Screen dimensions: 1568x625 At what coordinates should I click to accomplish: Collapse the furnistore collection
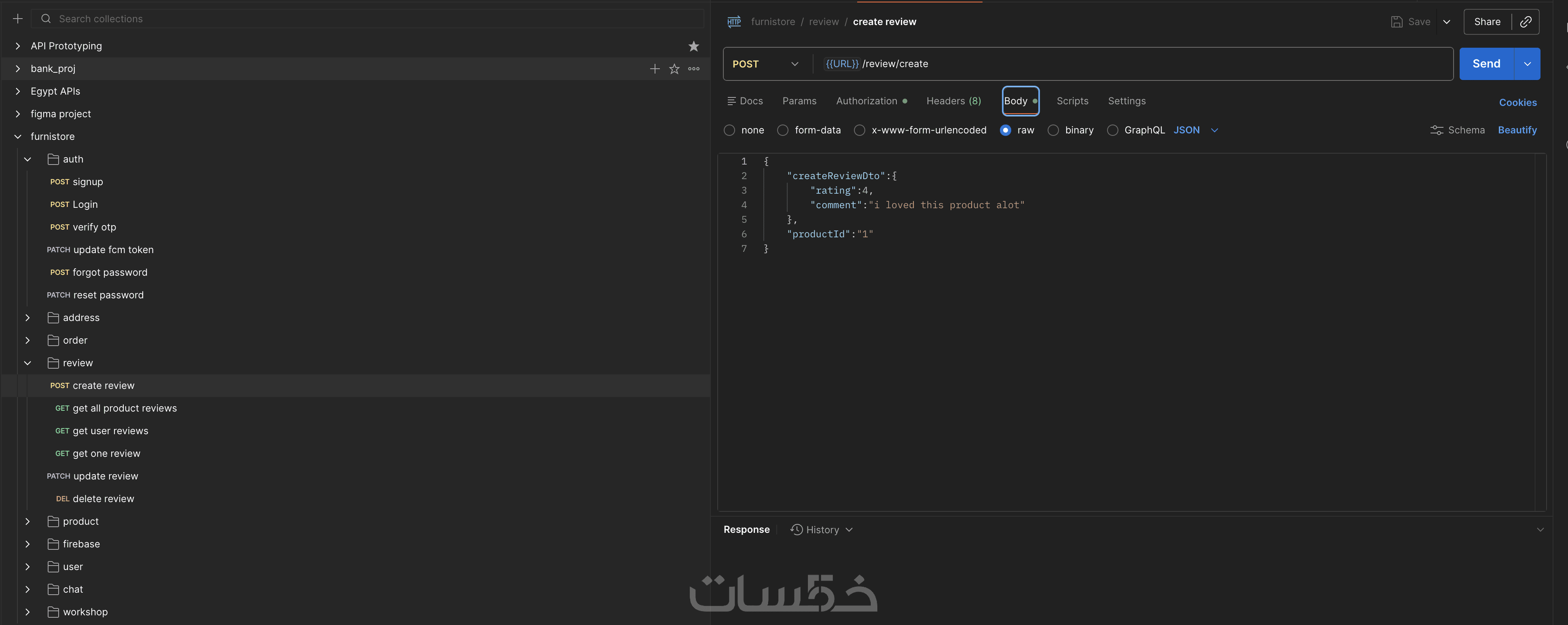18,136
